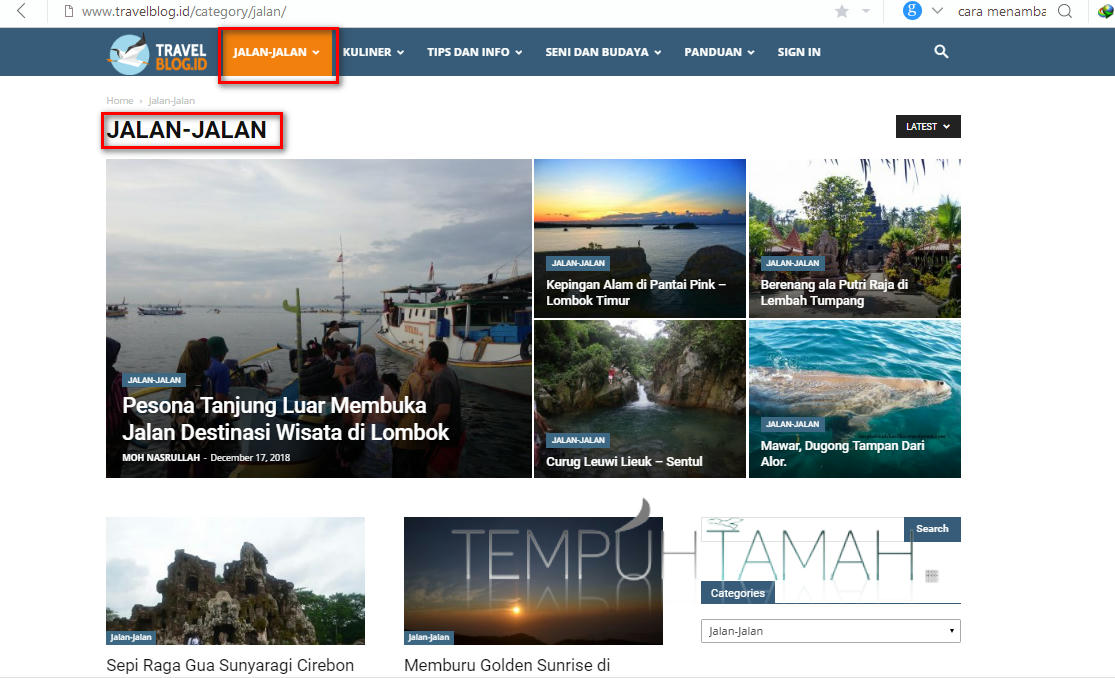Open the Curug Leuwi Lieuk – Sentul article
Image resolution: width=1115 pixels, height=678 pixels.
pyautogui.click(x=624, y=461)
